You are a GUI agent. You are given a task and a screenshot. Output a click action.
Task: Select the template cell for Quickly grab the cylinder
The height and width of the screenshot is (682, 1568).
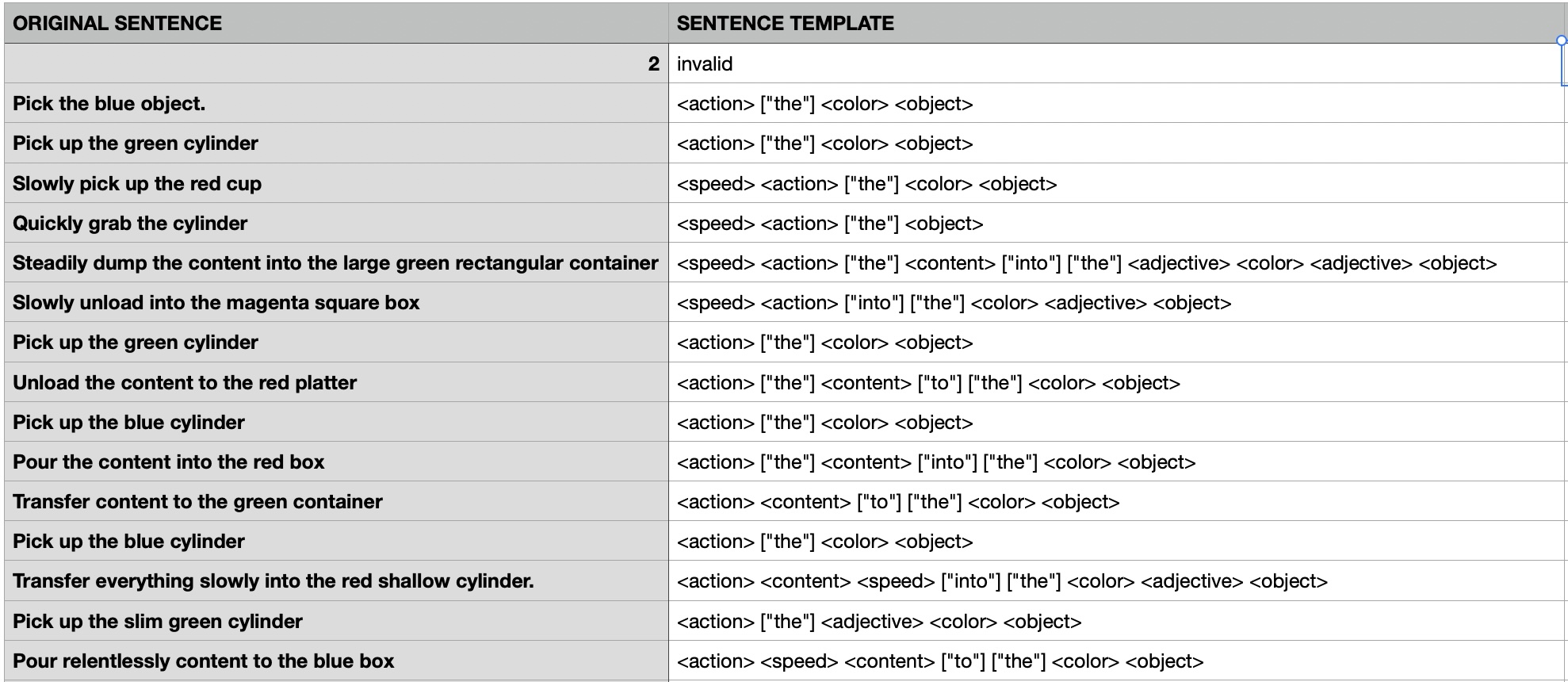click(x=830, y=224)
